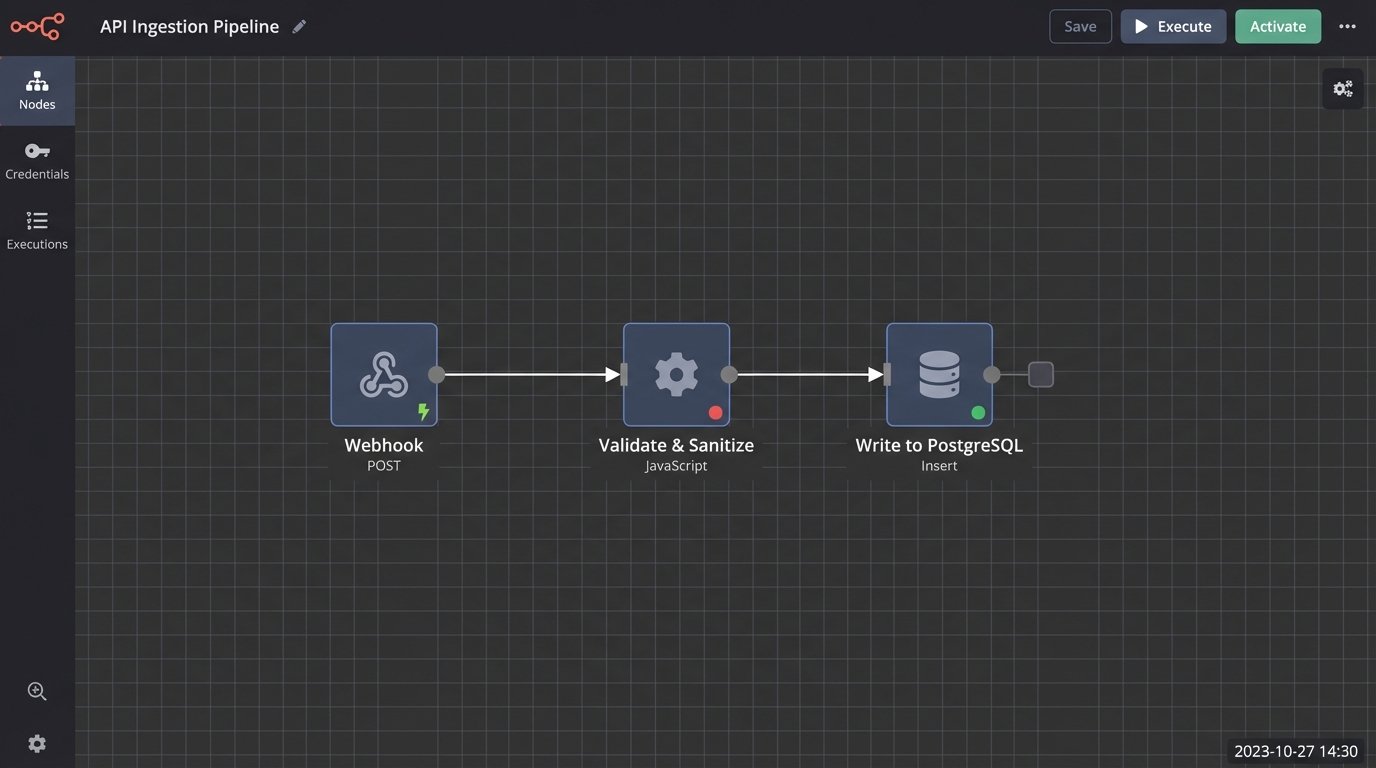The image size is (1376, 768).
Task: Click the green success dot on Write to PostgreSQL
Action: [978, 411]
